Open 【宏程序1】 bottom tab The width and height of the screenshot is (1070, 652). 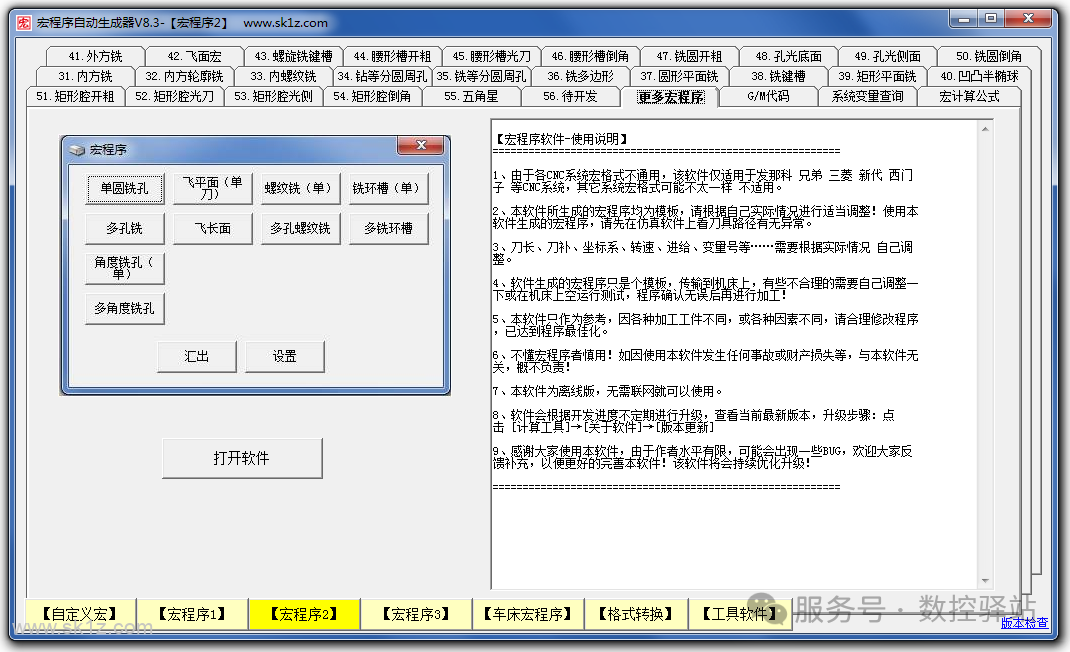[192, 614]
